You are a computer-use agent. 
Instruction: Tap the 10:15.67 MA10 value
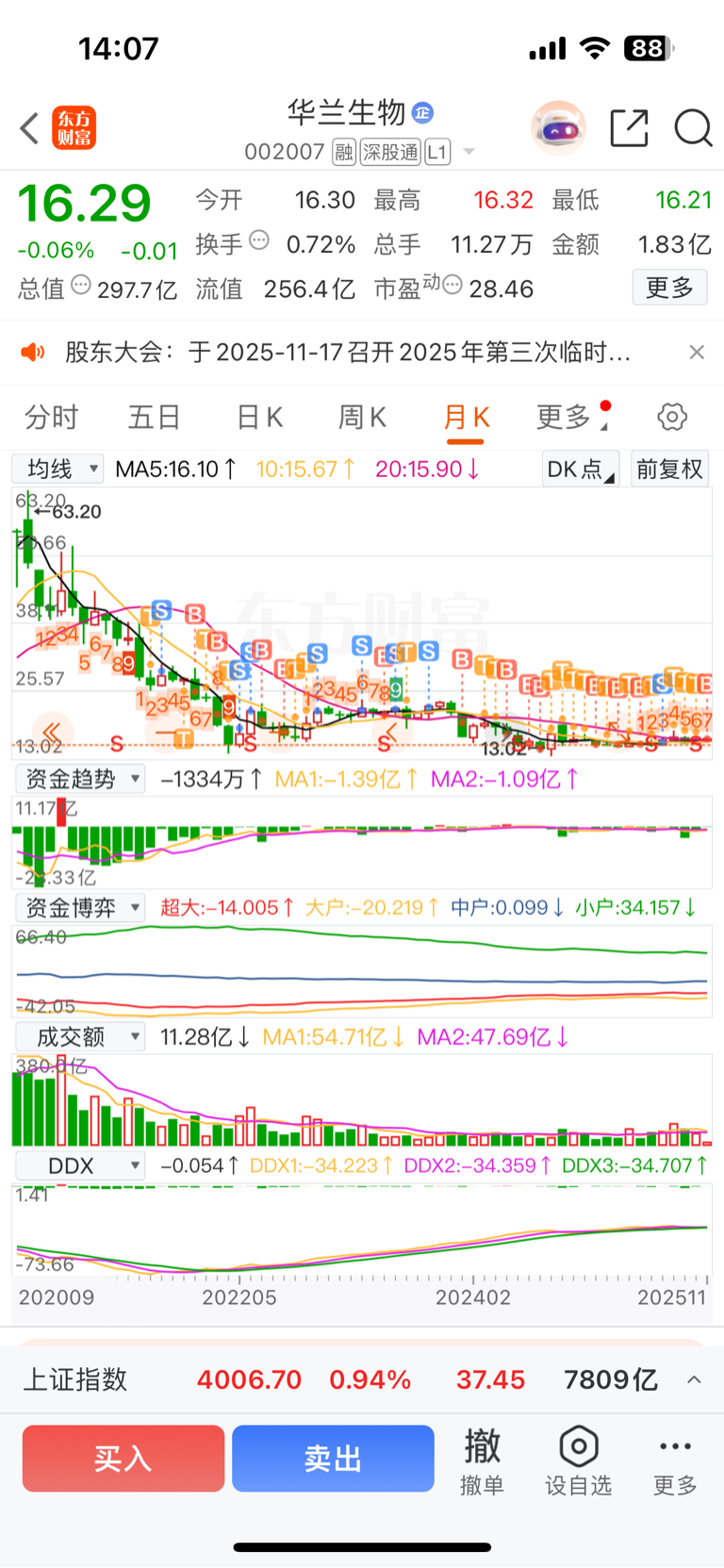pyautogui.click(x=305, y=469)
